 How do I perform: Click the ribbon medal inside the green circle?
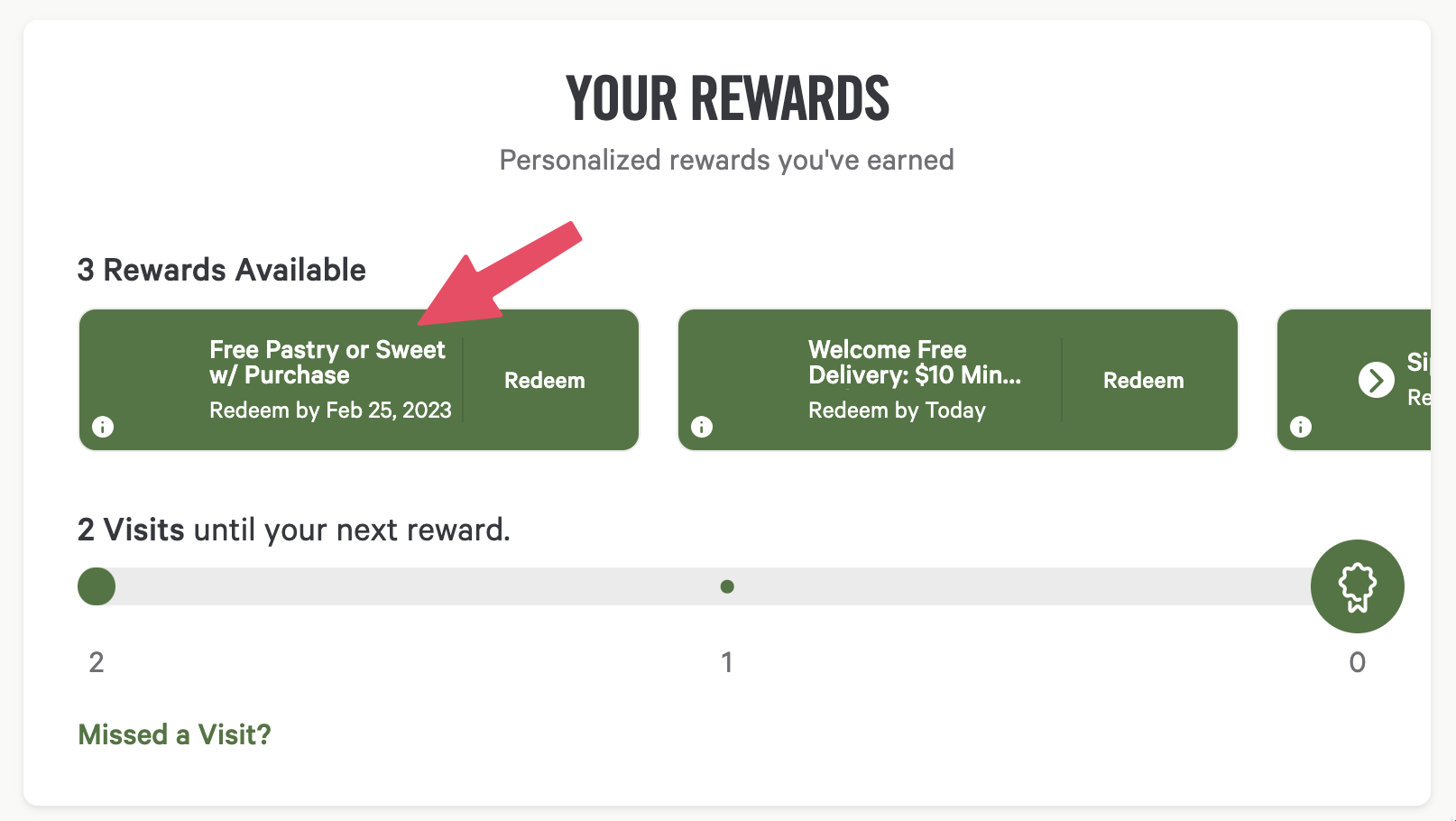pos(1357,586)
